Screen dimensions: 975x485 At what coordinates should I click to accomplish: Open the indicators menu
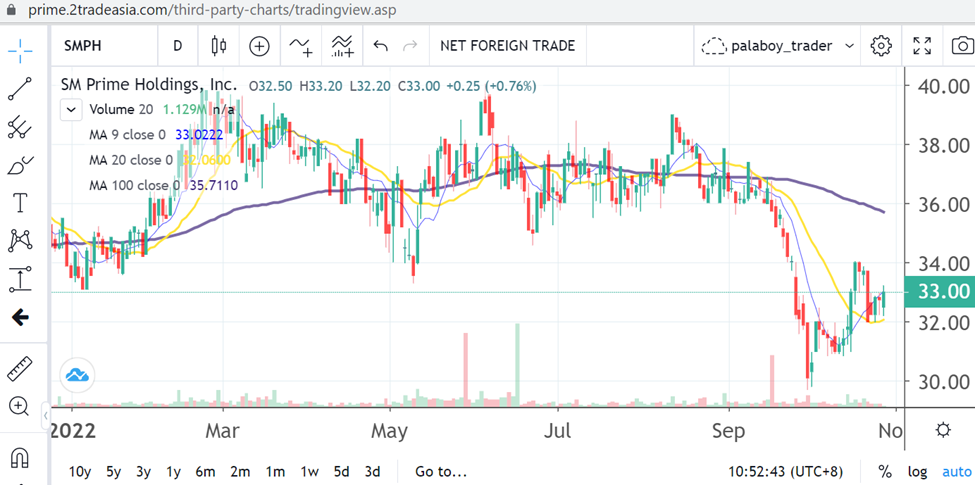(301, 45)
